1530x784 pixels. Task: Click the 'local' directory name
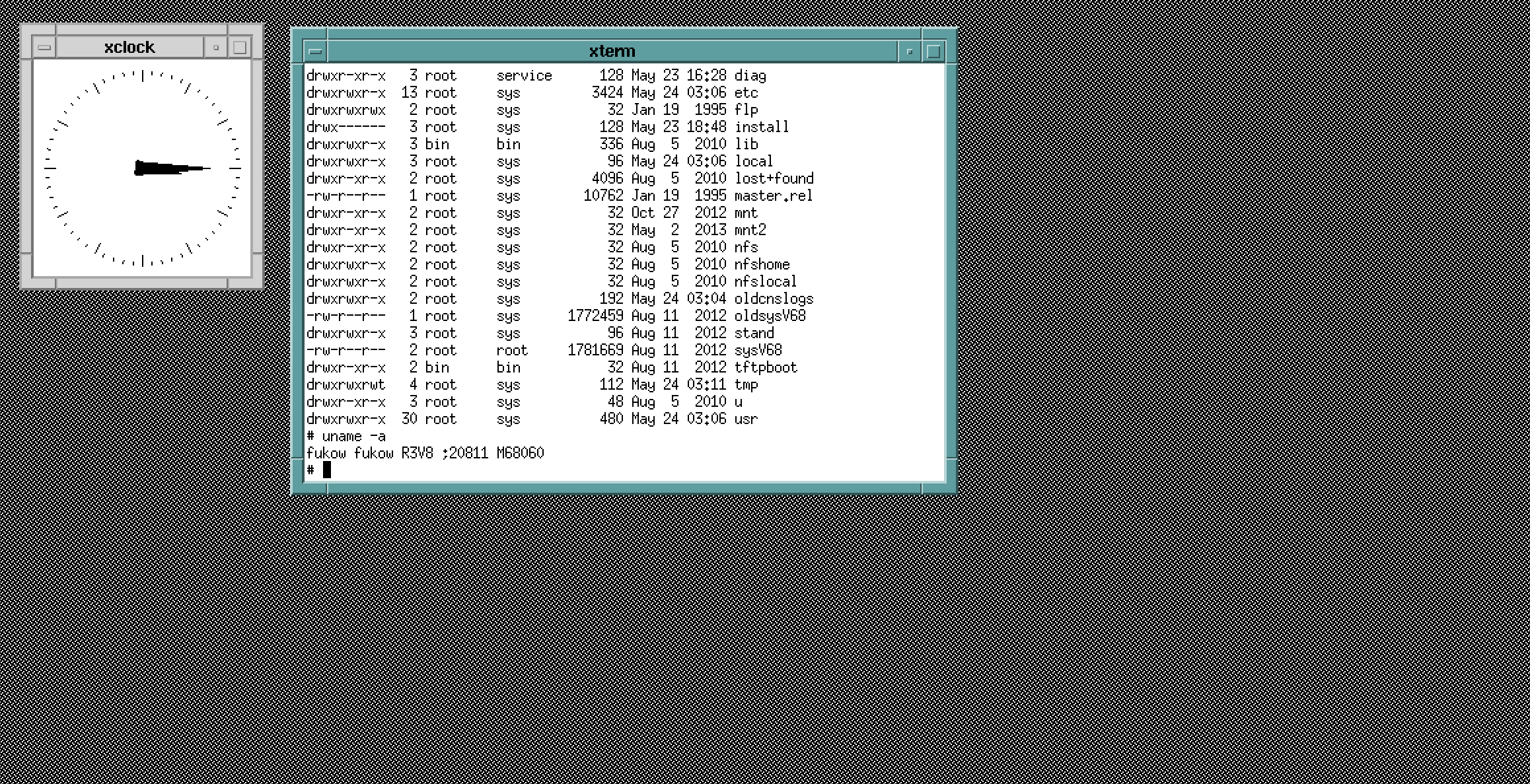[754, 161]
